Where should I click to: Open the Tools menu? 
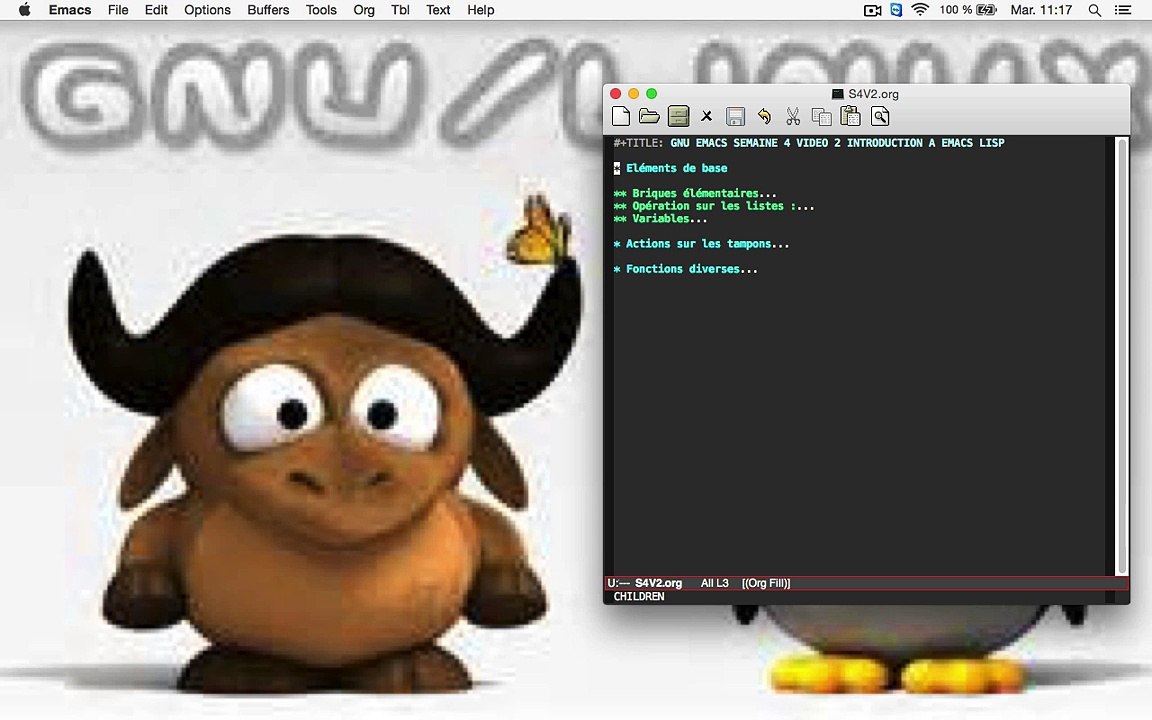point(321,10)
